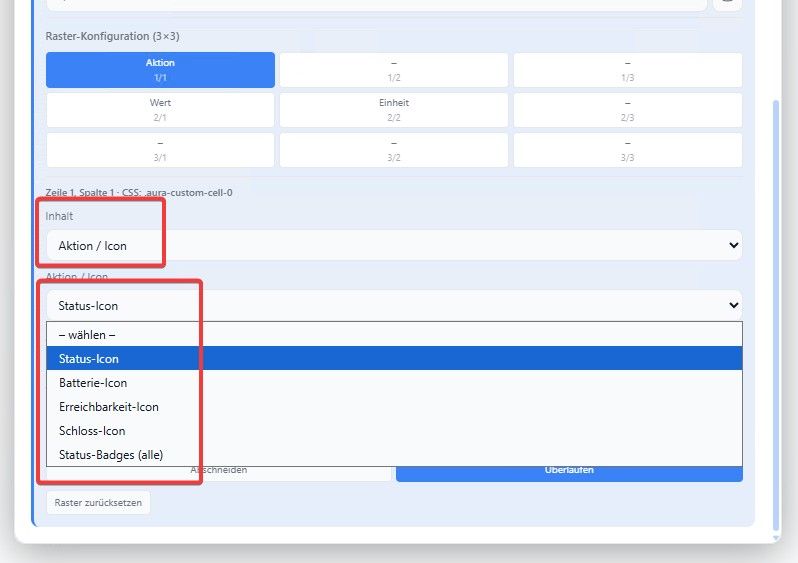The width and height of the screenshot is (798, 563).
Task: Click the Inhalt label
Action: (x=59, y=216)
